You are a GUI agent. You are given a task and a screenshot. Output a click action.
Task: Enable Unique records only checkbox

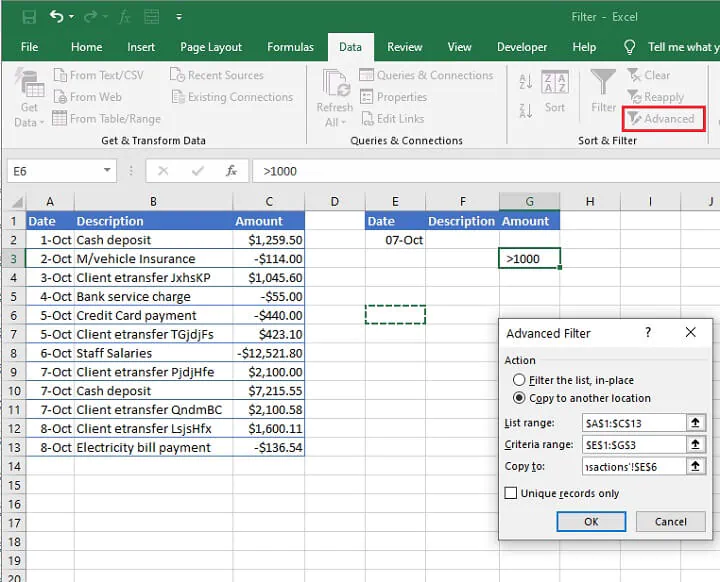click(x=510, y=493)
